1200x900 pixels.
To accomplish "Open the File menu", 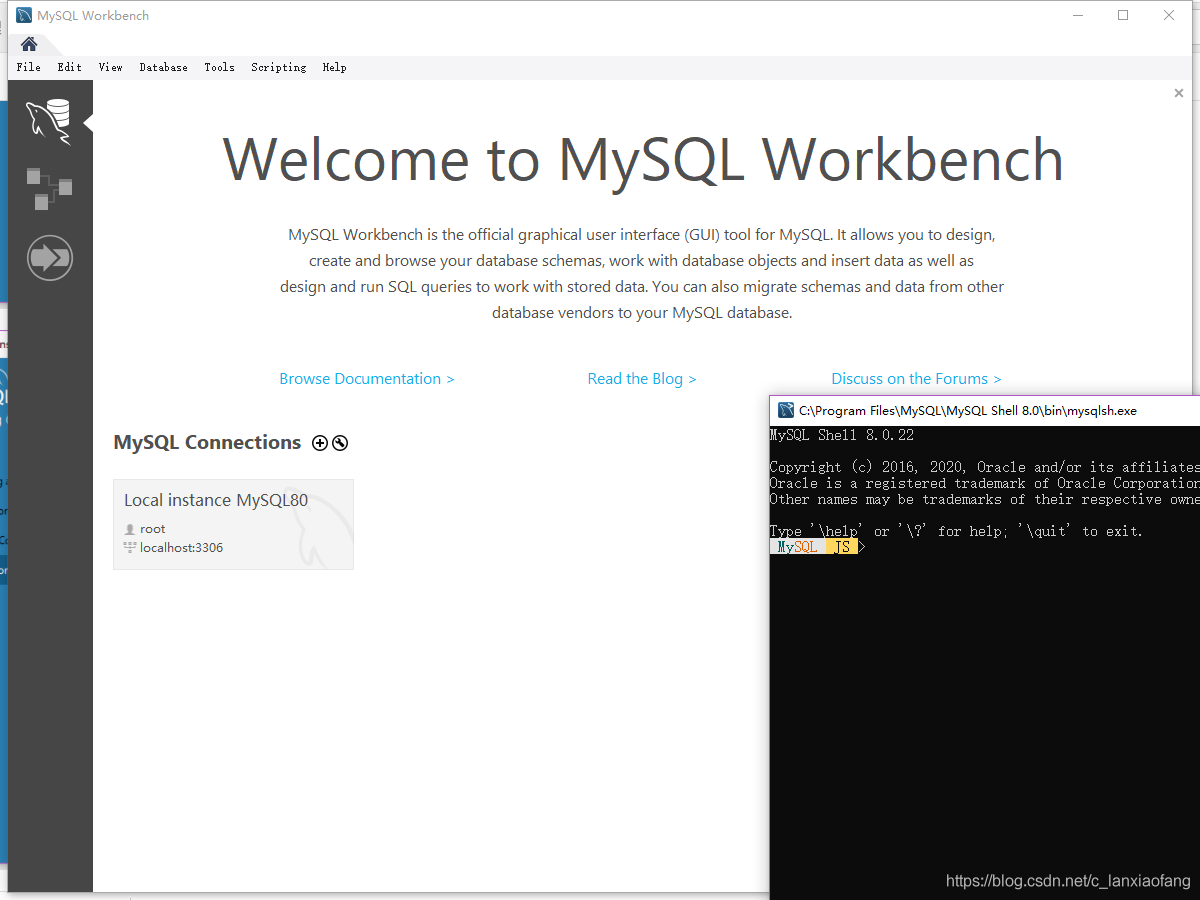I will click(x=29, y=67).
